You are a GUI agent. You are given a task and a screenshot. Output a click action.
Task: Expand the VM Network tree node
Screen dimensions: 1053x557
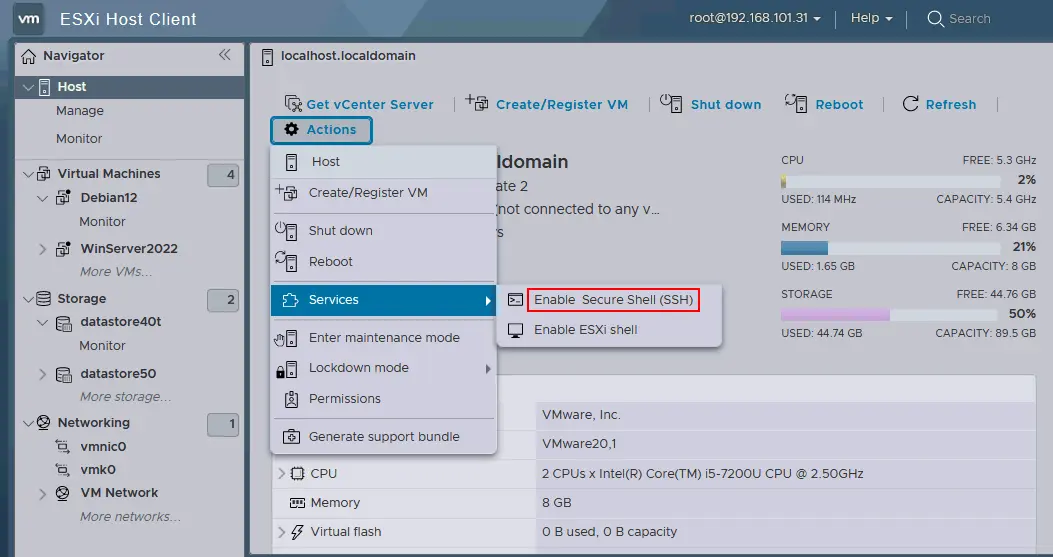42,494
